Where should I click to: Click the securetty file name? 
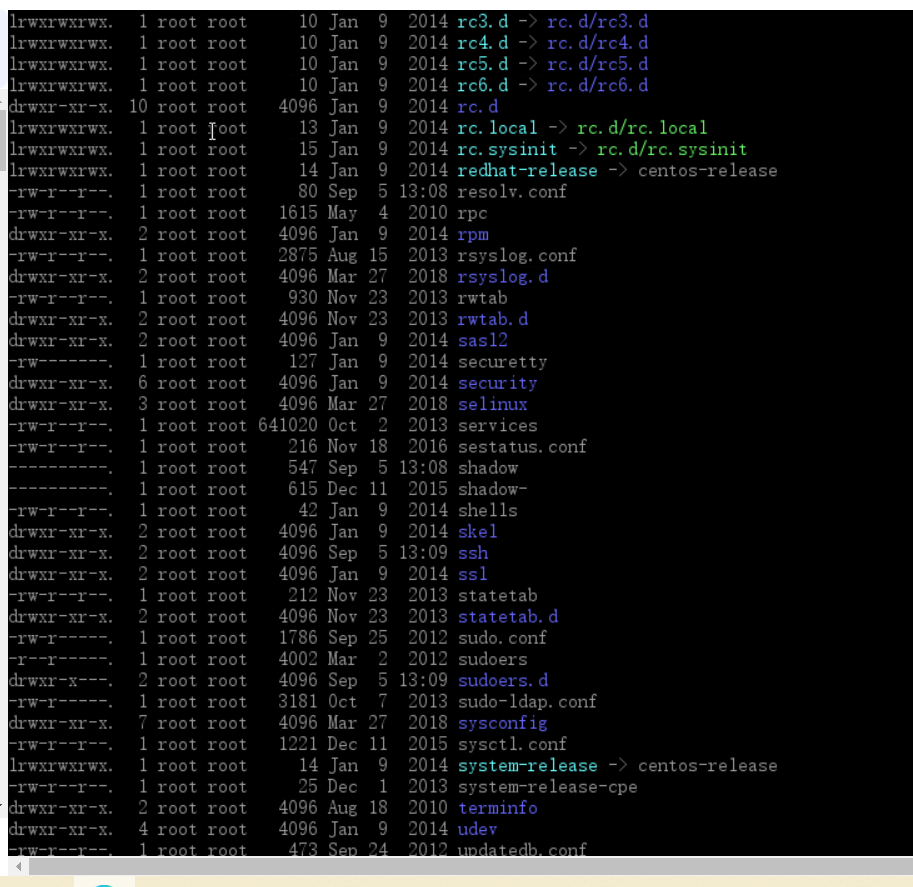[x=502, y=362]
